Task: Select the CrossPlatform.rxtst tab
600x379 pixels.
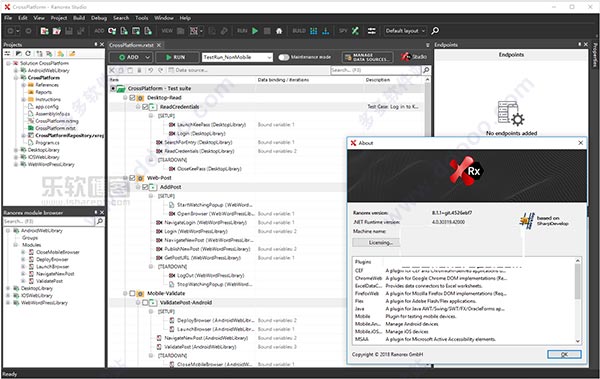Action: coord(131,45)
